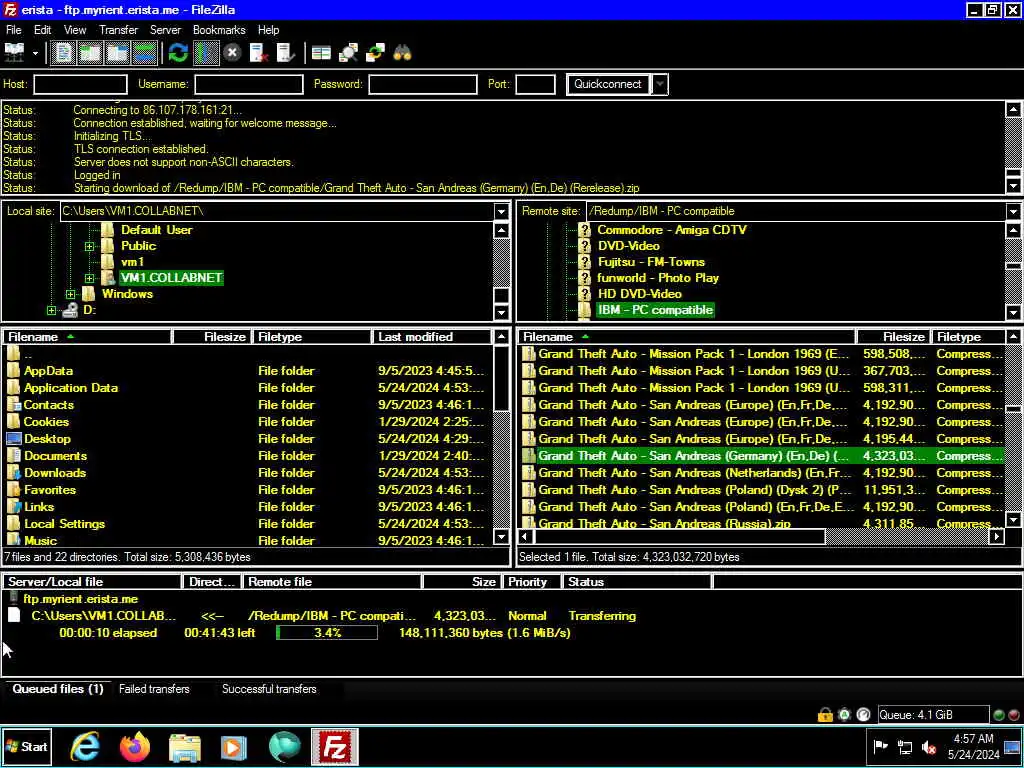Open the Bookmarks menu
Screen dimensions: 1024x768
pos(219,30)
